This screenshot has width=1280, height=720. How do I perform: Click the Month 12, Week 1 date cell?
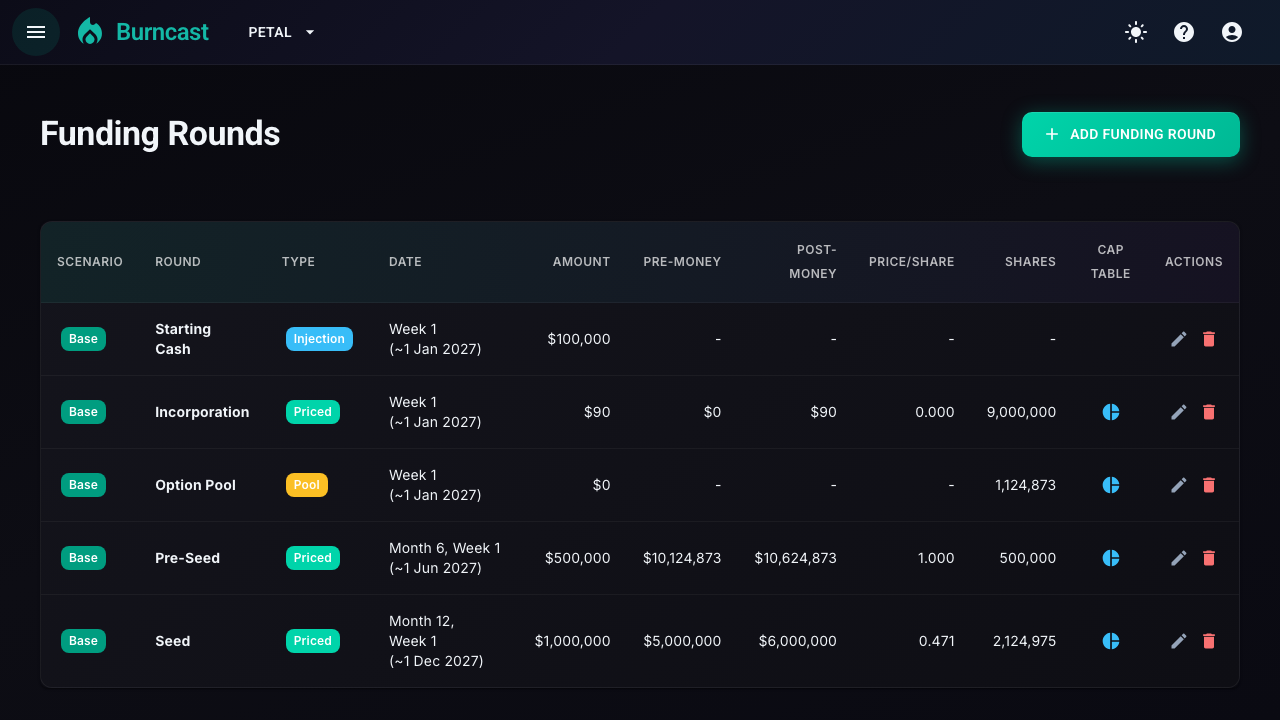pos(436,641)
